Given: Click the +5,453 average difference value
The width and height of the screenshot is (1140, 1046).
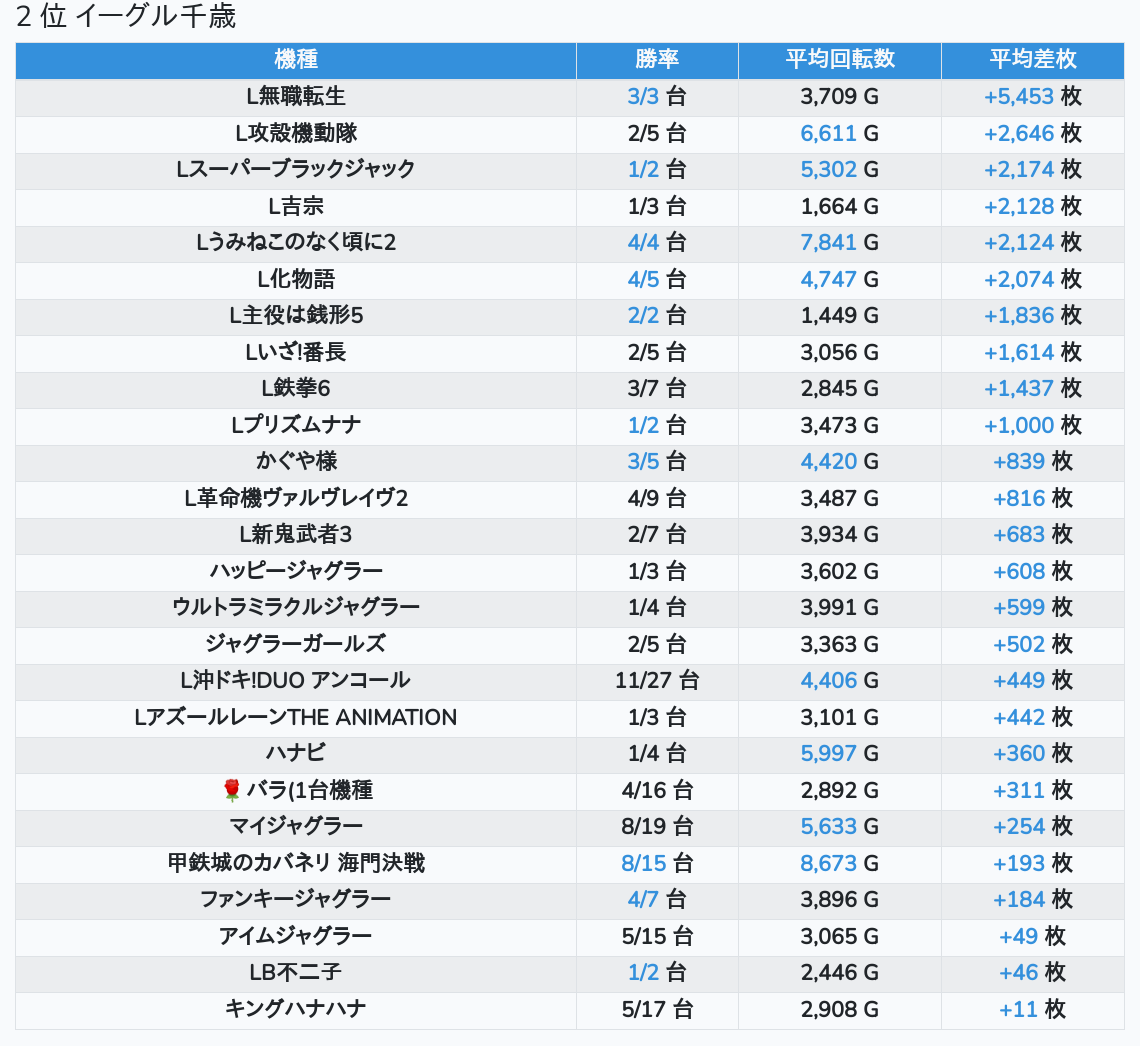Looking at the screenshot, I should tap(1019, 97).
